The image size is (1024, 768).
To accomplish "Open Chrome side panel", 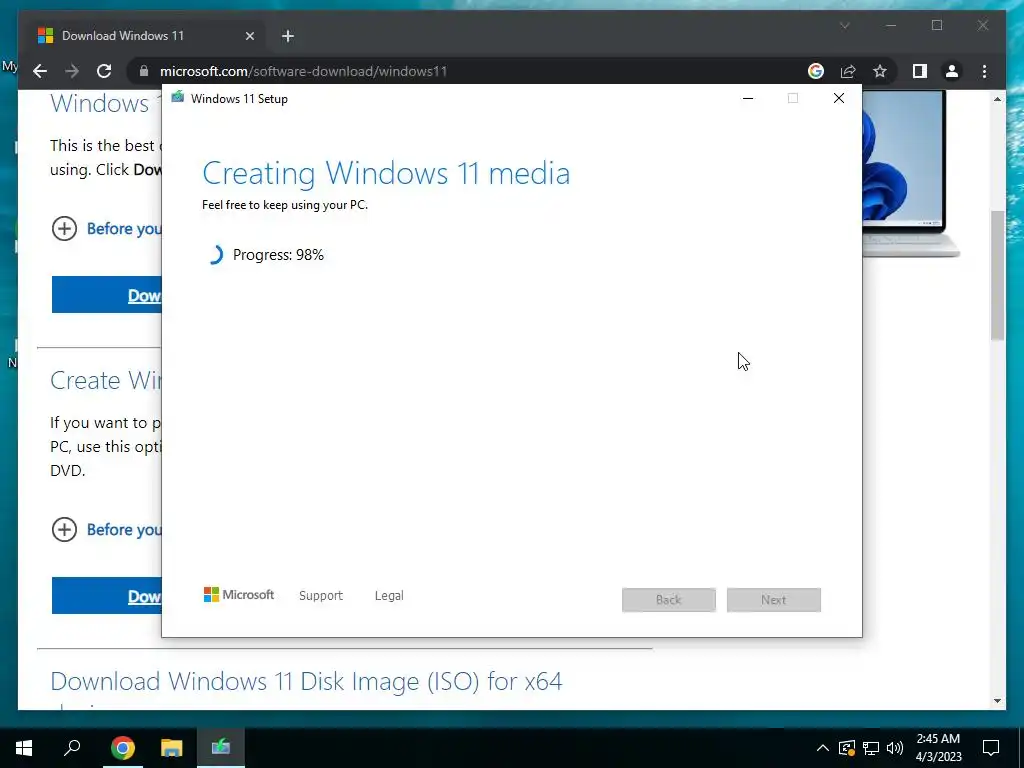I will (x=920, y=71).
